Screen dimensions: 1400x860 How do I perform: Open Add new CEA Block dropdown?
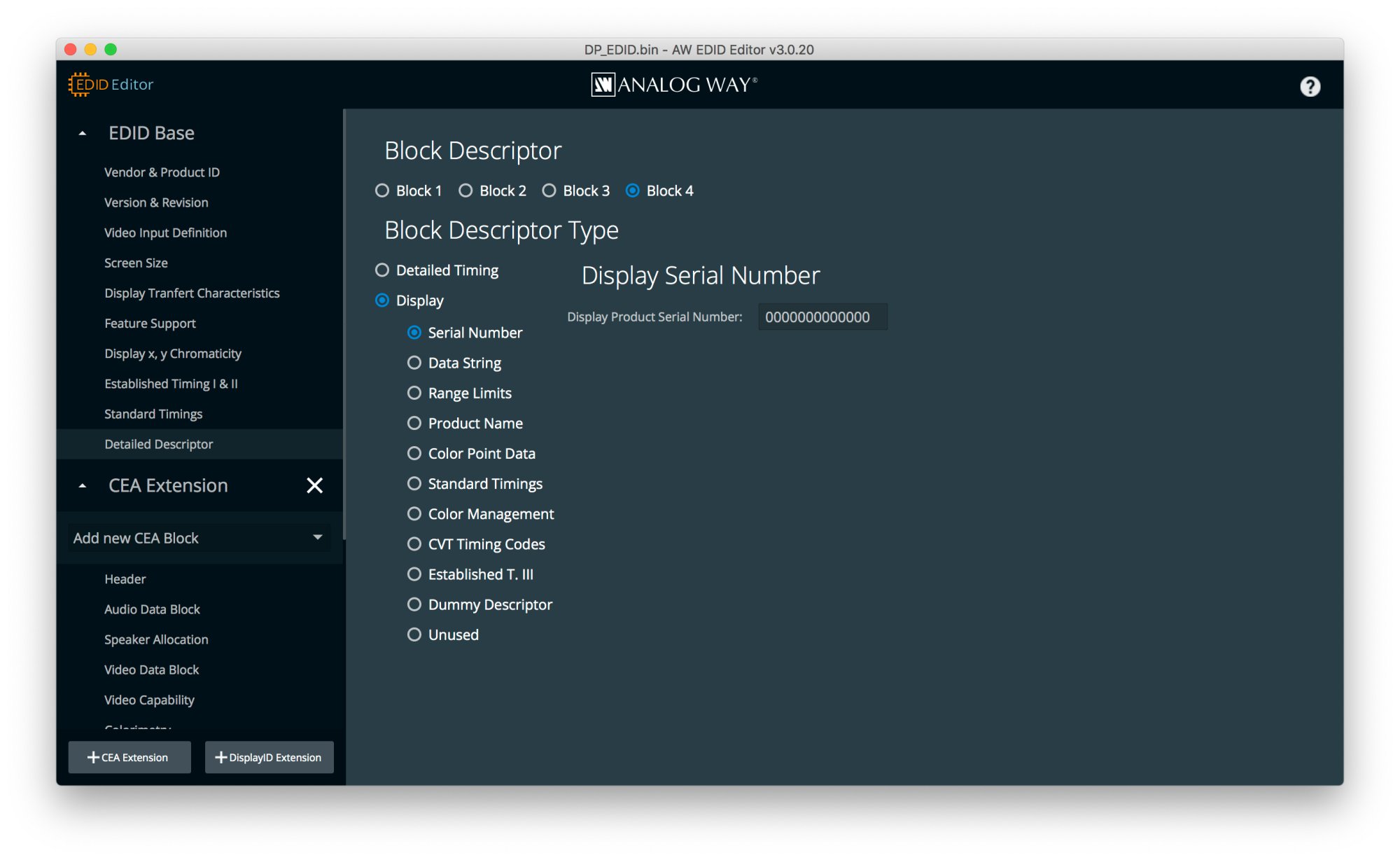[x=199, y=538]
